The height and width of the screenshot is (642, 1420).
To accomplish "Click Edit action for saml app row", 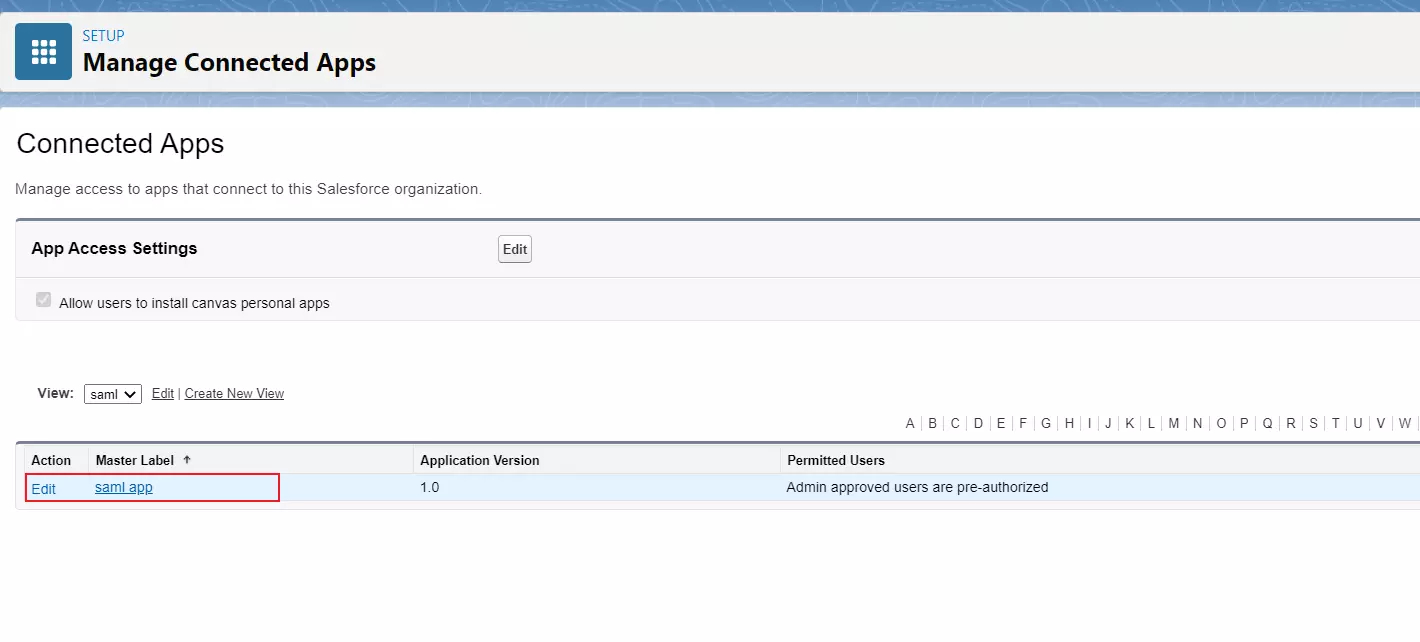I will [43, 489].
